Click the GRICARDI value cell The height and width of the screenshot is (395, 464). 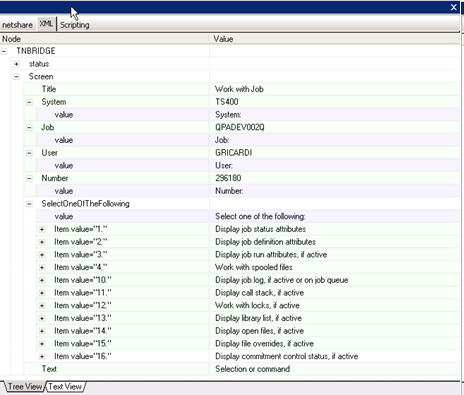point(335,153)
